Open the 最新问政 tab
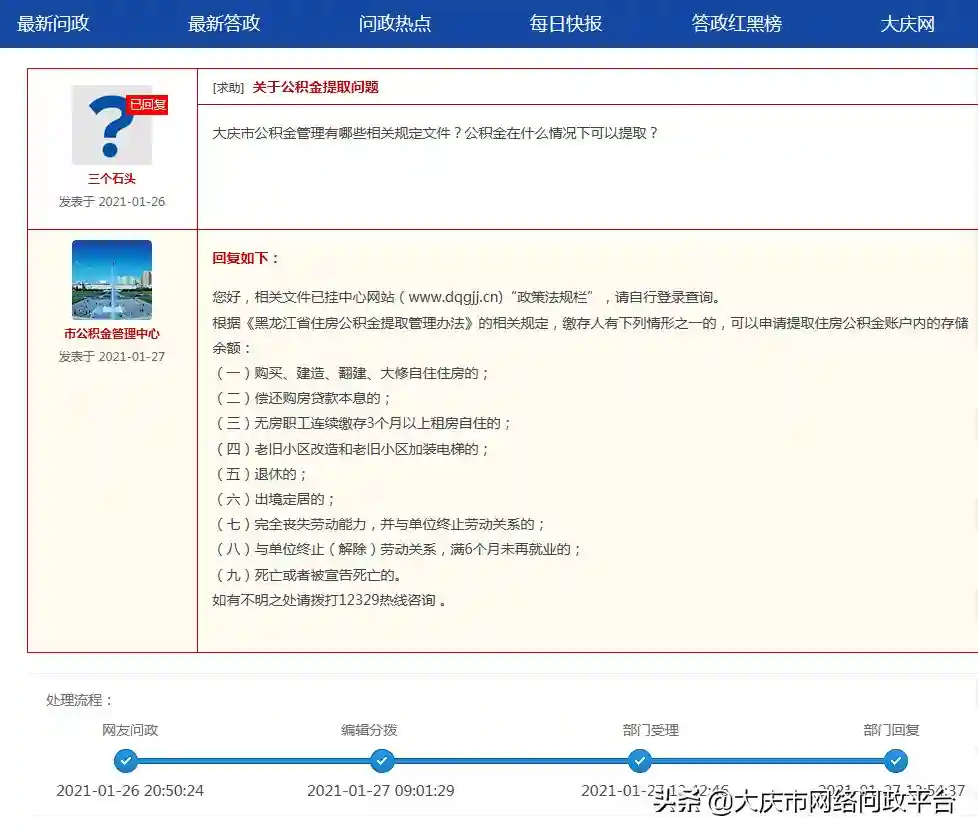The image size is (978, 836). 54,24
